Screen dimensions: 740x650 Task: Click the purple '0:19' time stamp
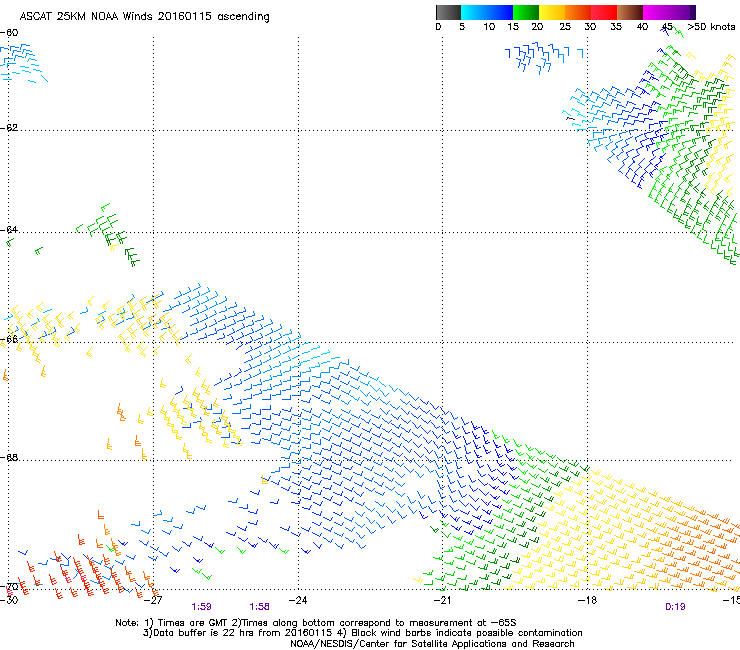675,607
